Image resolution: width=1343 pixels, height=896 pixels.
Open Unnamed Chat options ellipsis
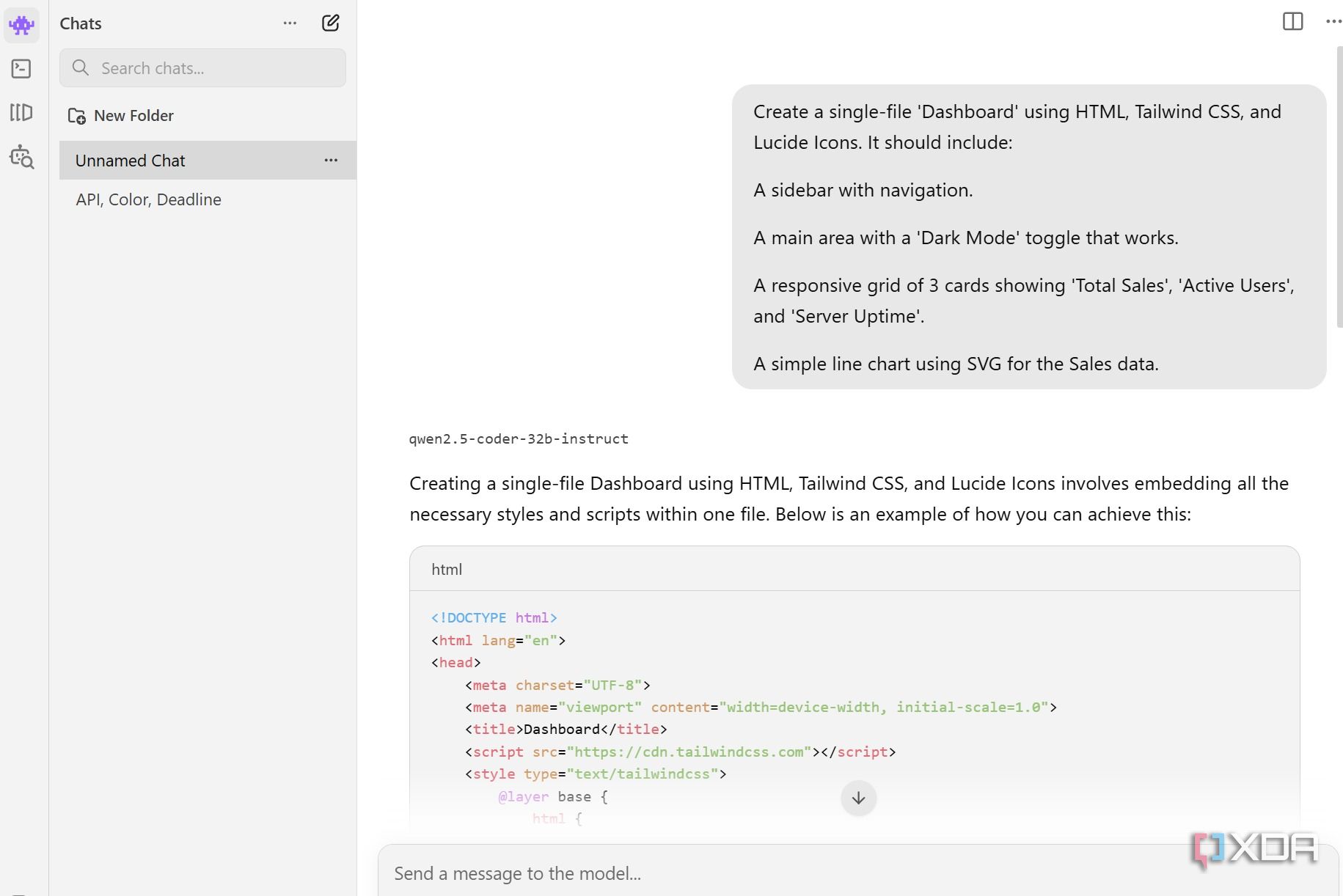click(x=331, y=160)
